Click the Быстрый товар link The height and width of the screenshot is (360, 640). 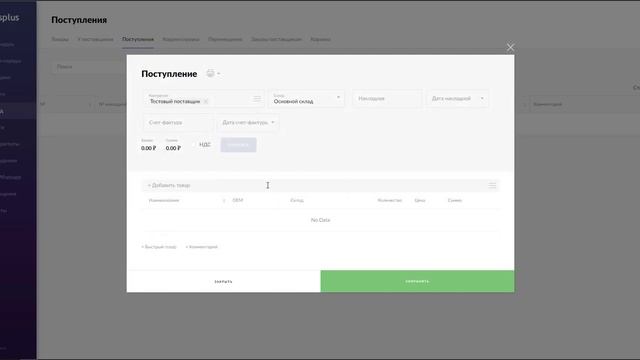[x=159, y=247]
